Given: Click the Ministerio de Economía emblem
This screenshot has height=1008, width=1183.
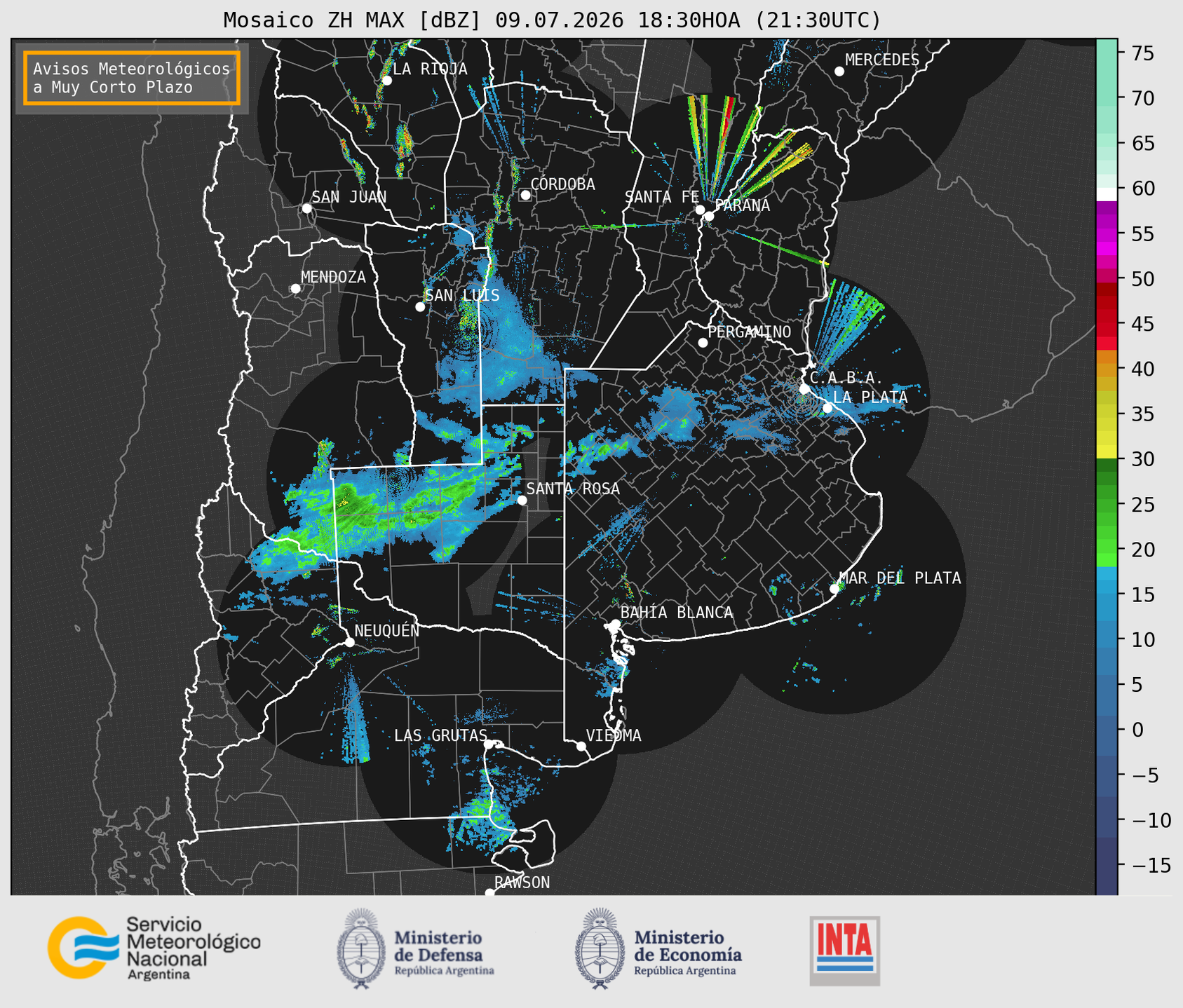Looking at the screenshot, I should pos(598,948).
